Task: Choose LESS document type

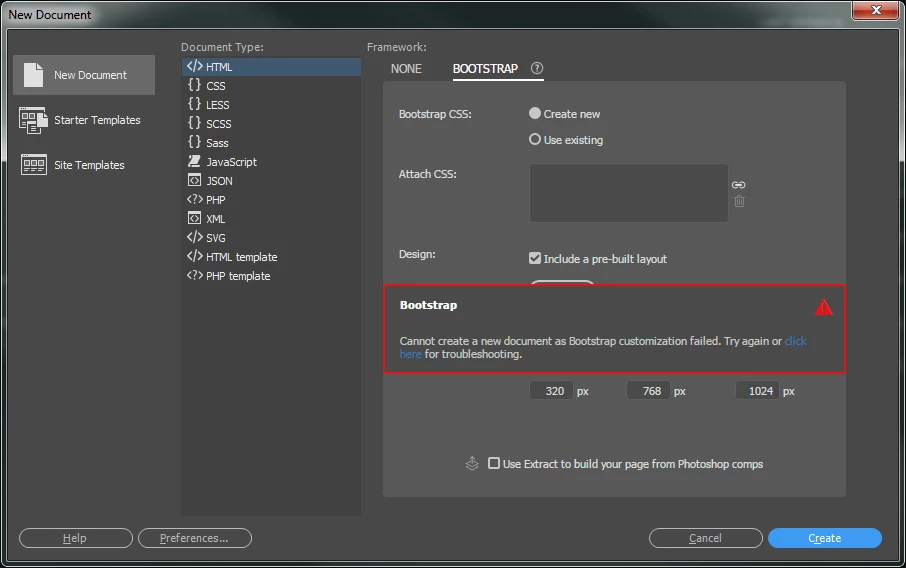Action: (x=271, y=105)
